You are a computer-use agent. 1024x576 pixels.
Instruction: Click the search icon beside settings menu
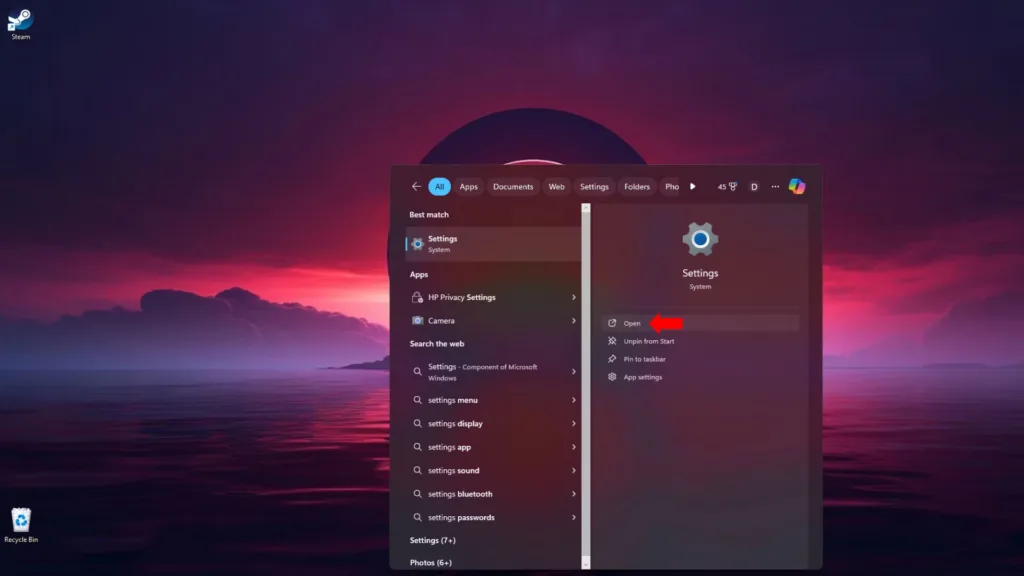pyautogui.click(x=417, y=400)
